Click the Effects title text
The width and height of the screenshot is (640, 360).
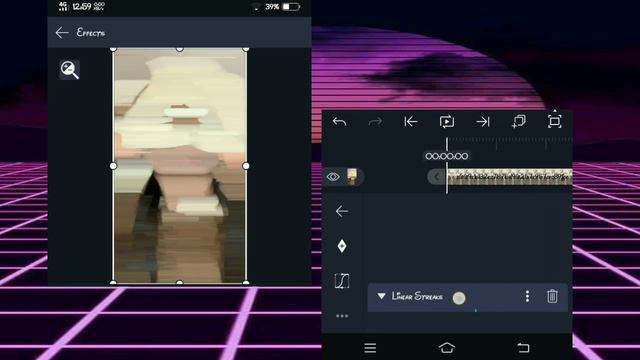click(x=91, y=33)
